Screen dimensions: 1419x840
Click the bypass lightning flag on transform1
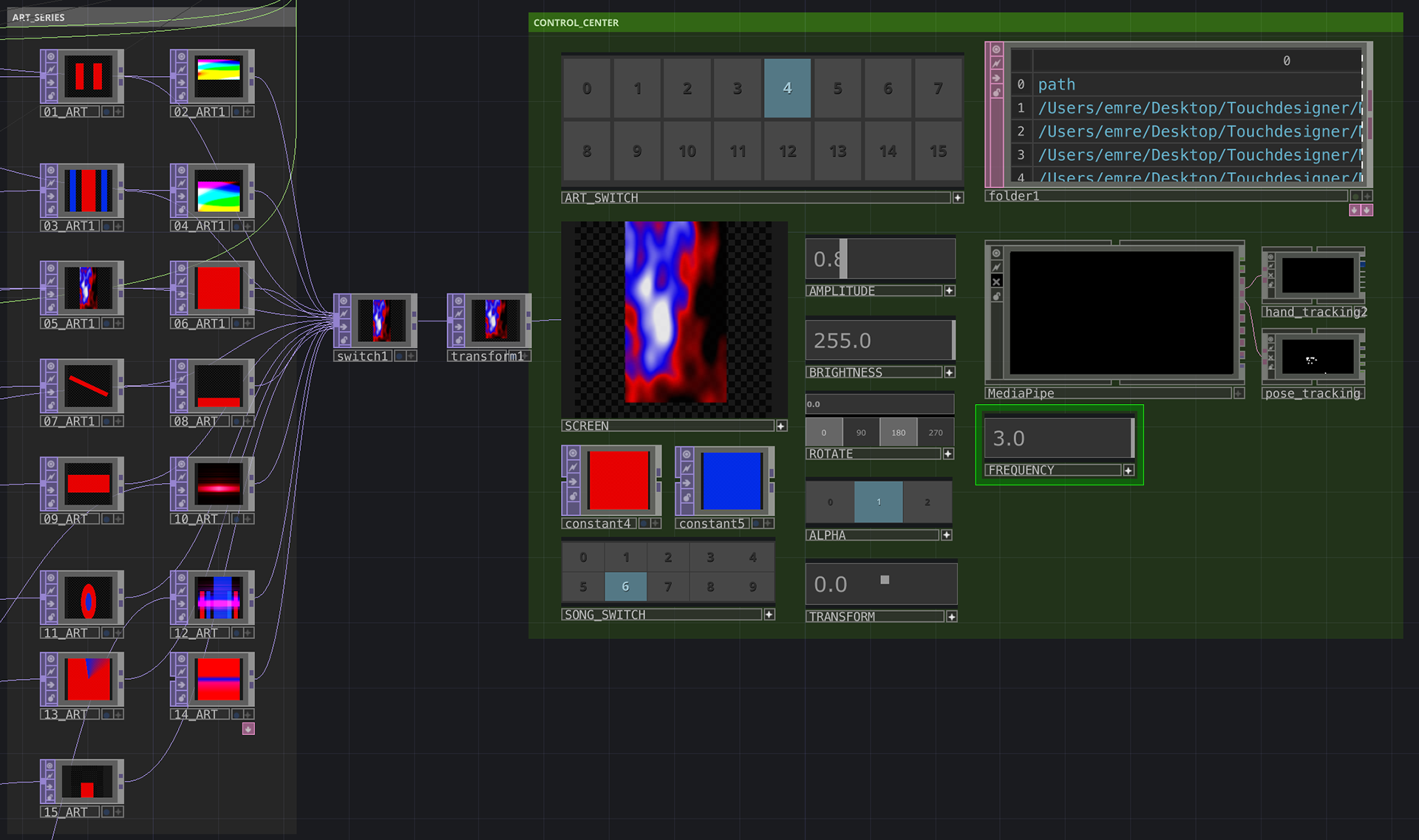[457, 313]
